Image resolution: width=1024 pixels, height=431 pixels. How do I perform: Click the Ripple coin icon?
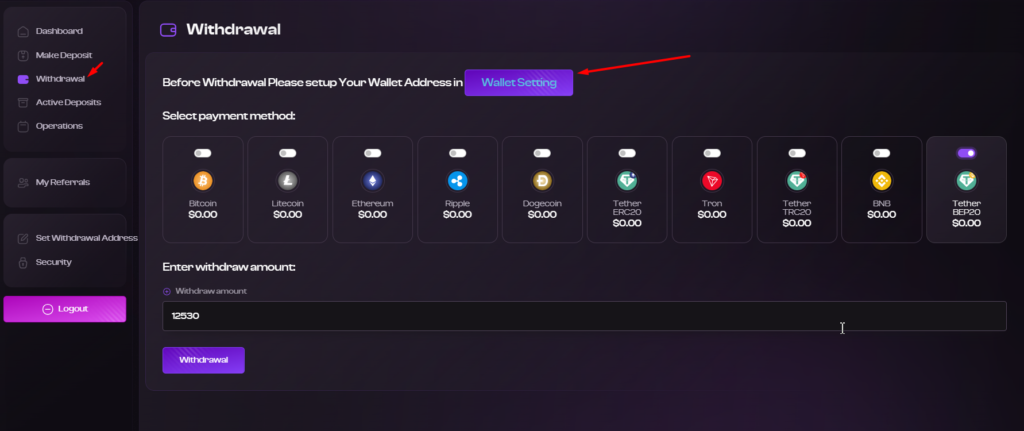(x=457, y=180)
